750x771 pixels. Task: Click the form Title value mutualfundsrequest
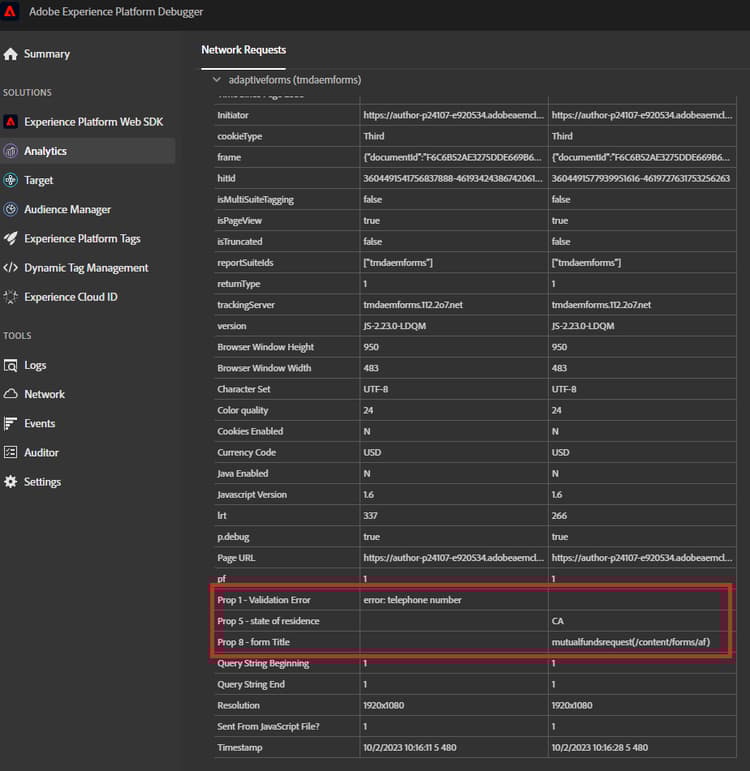[x=630, y=642]
